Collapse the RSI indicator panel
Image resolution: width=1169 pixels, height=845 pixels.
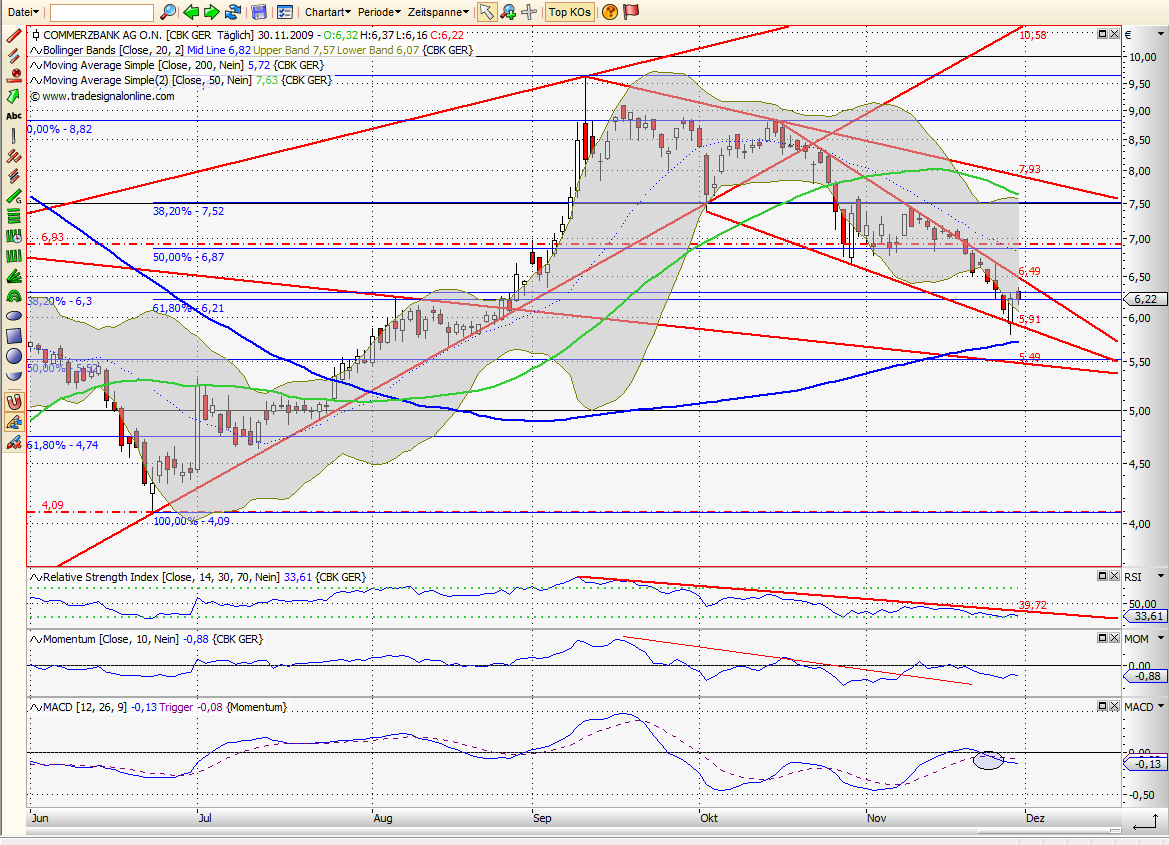1103,576
